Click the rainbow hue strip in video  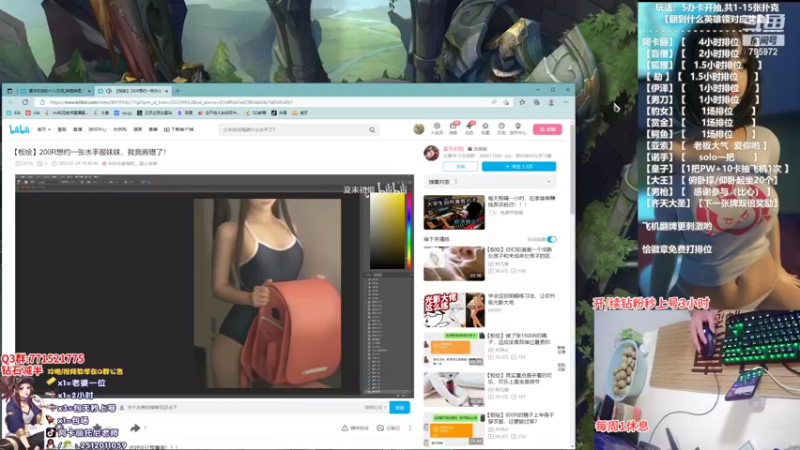[409, 231]
